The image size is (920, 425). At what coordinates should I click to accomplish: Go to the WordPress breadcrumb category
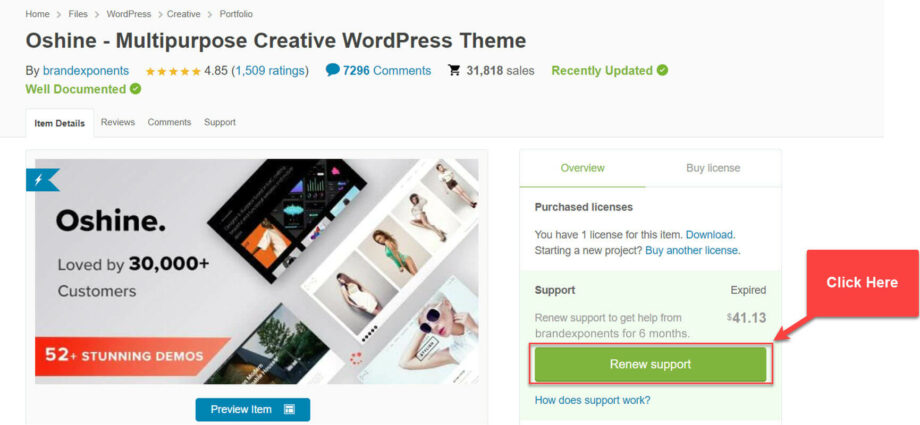coord(127,14)
